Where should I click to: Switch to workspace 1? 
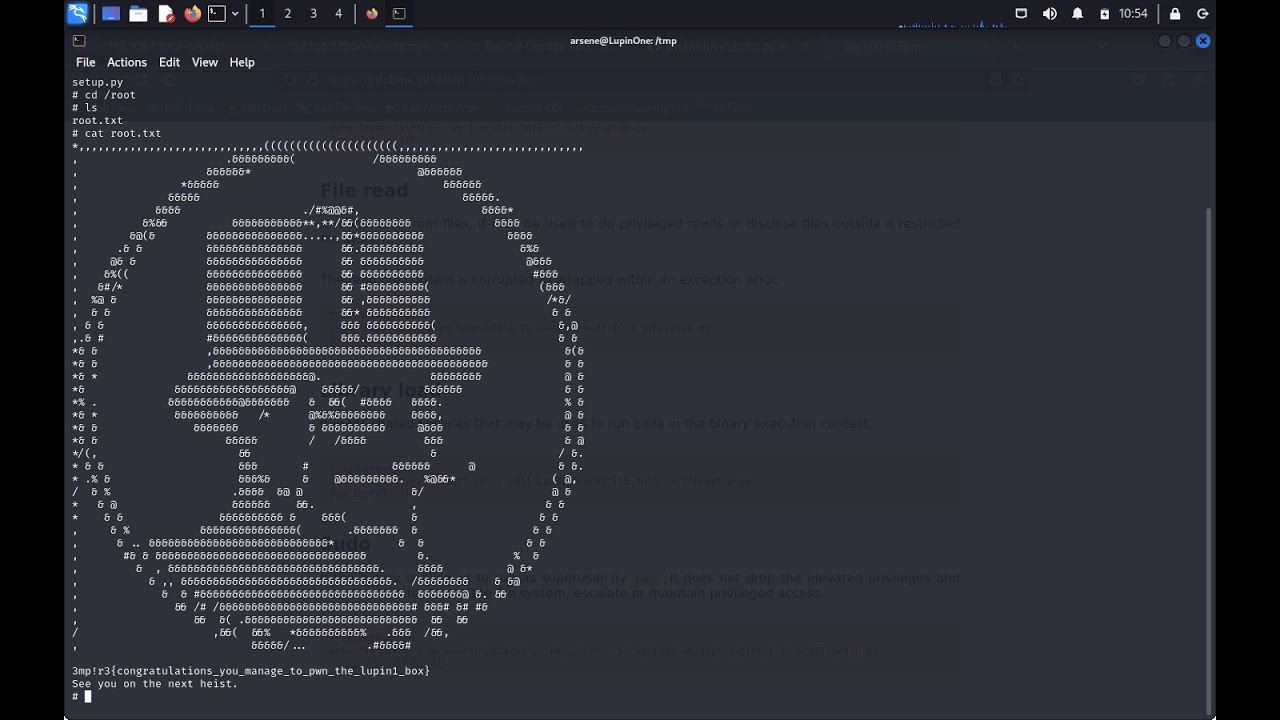[262, 14]
